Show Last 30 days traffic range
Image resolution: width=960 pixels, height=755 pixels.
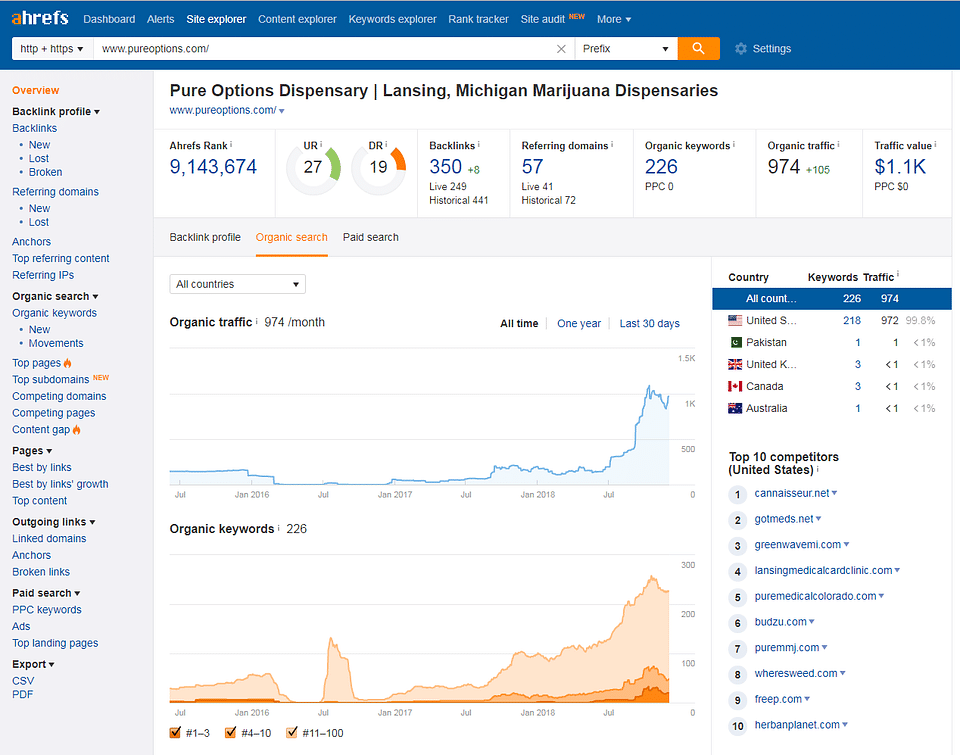click(x=650, y=323)
